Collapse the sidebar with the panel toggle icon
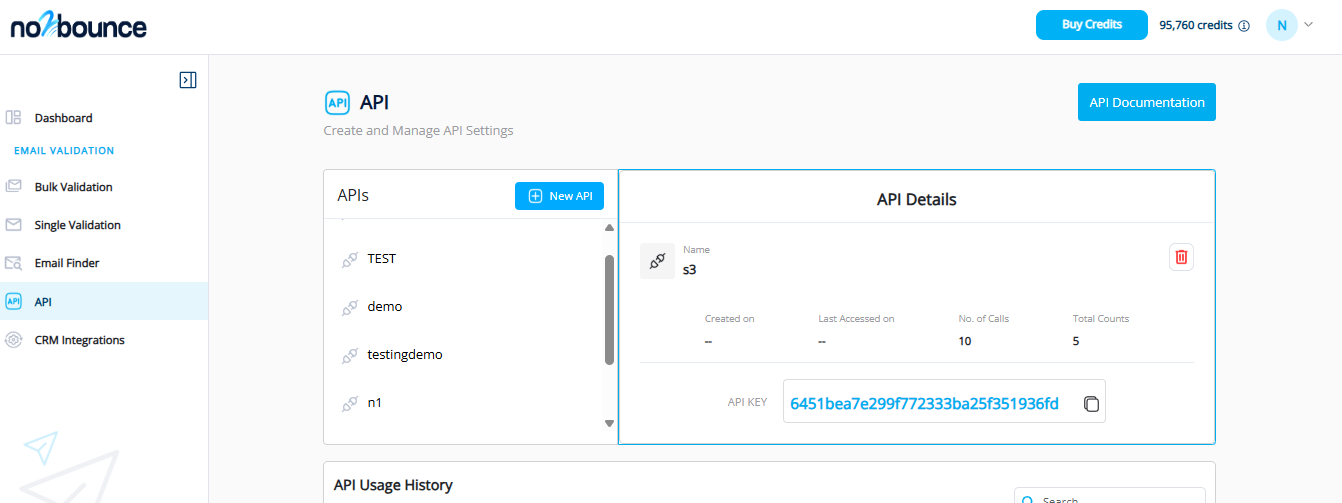The width and height of the screenshot is (1342, 503). pyautogui.click(x=187, y=80)
